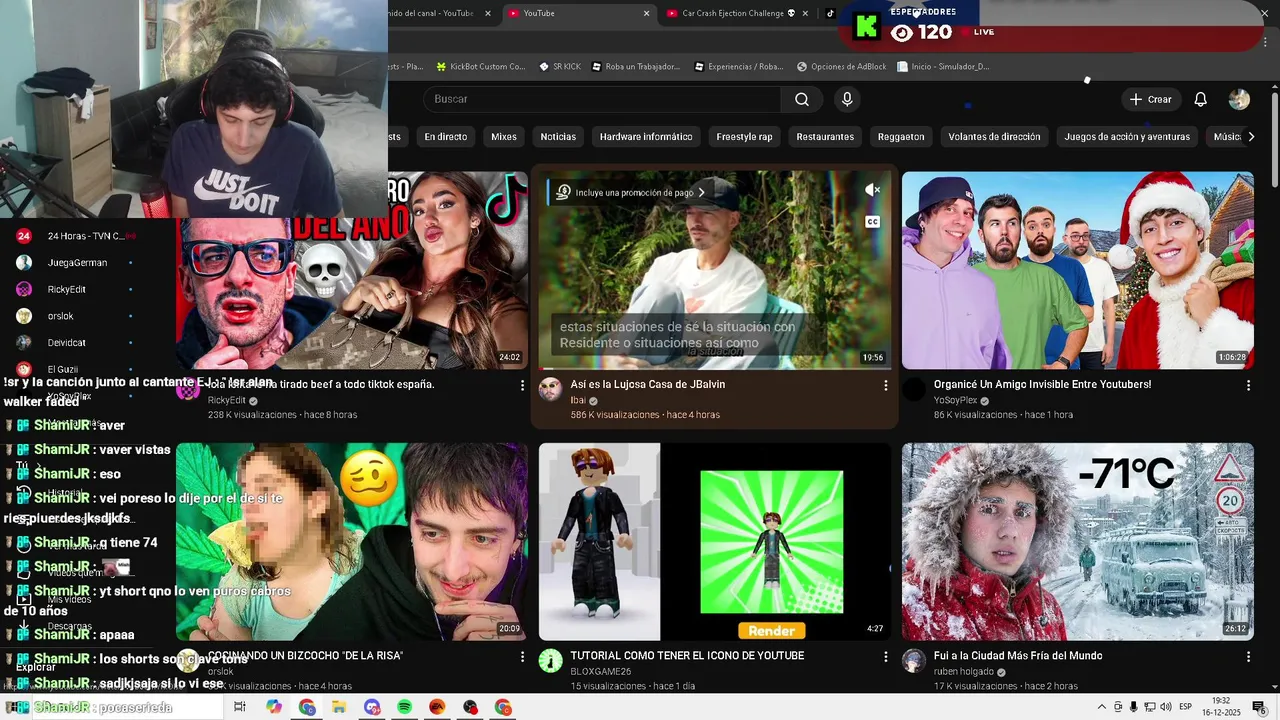
Task: Open title Así es la Lujosa Casa de JBalvin
Action: 648,384
